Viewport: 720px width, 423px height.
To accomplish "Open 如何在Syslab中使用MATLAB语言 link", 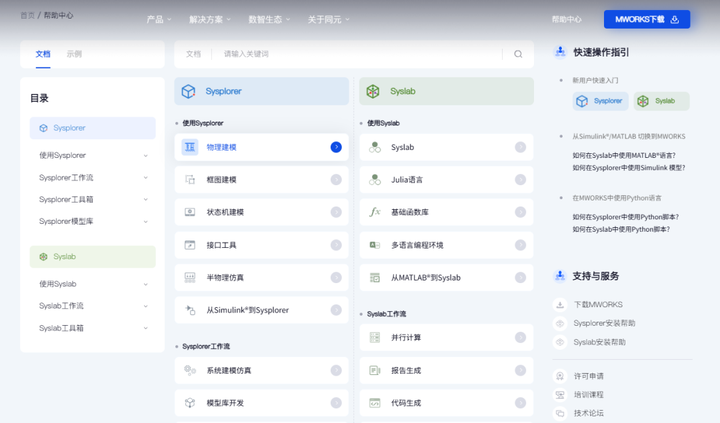I will (624, 155).
